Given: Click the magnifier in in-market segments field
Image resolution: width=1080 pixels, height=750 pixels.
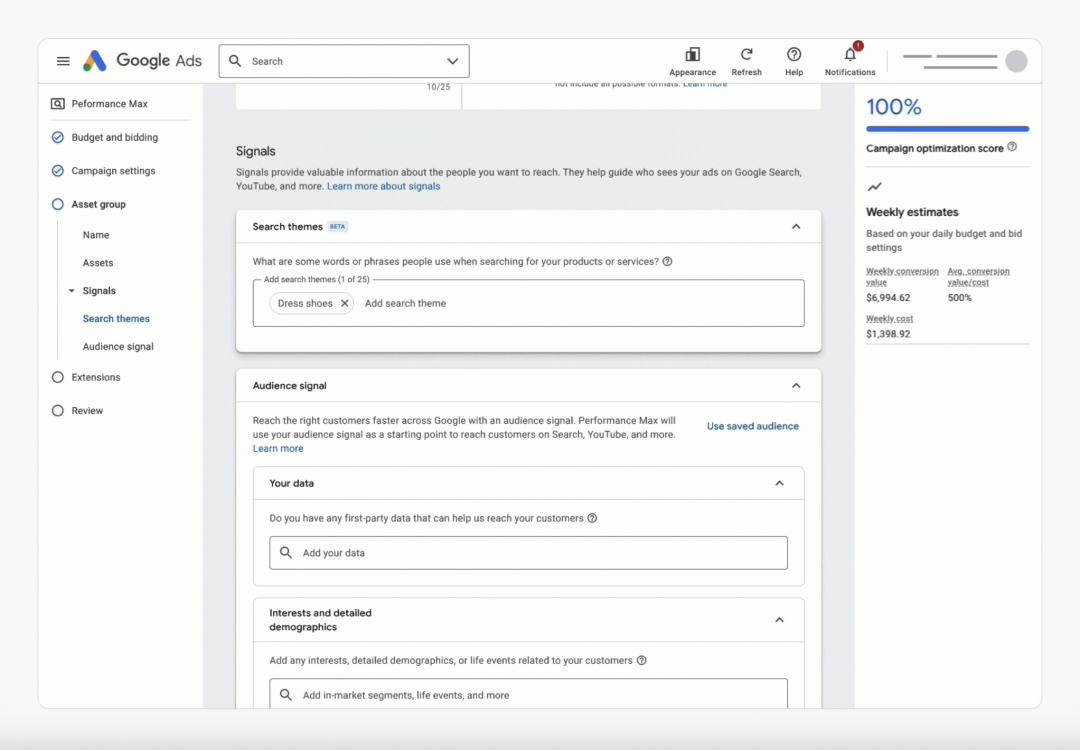Looking at the screenshot, I should [x=286, y=695].
